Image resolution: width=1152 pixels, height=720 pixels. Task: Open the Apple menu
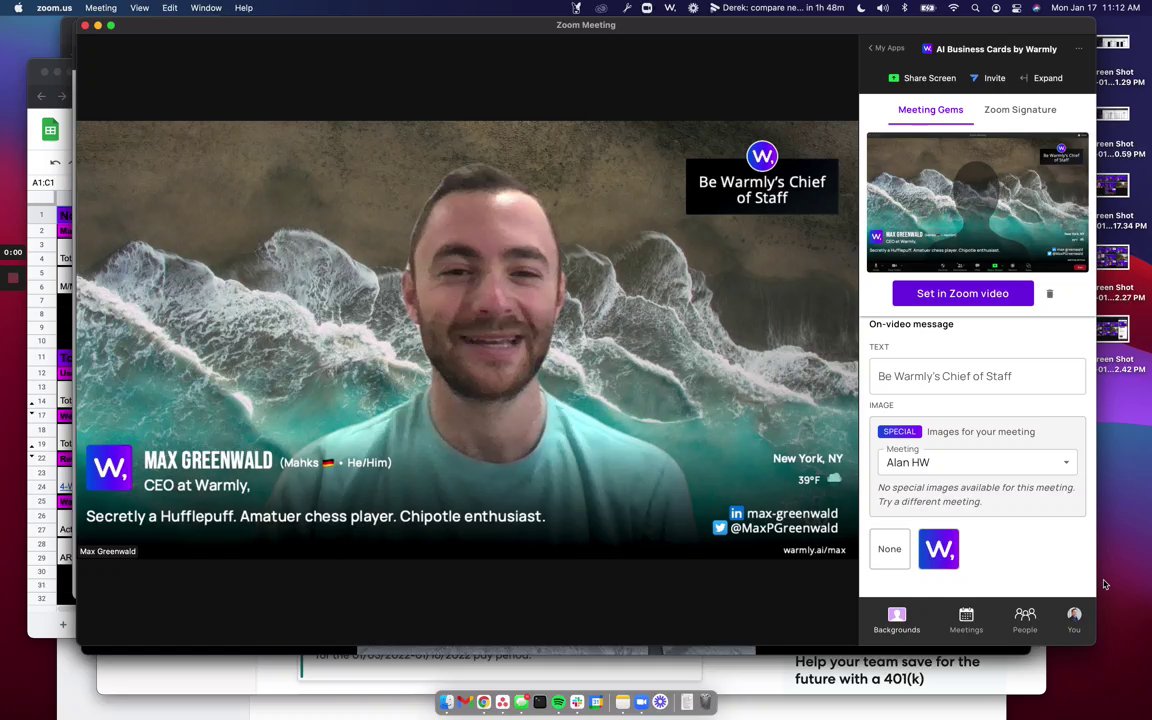(18, 8)
